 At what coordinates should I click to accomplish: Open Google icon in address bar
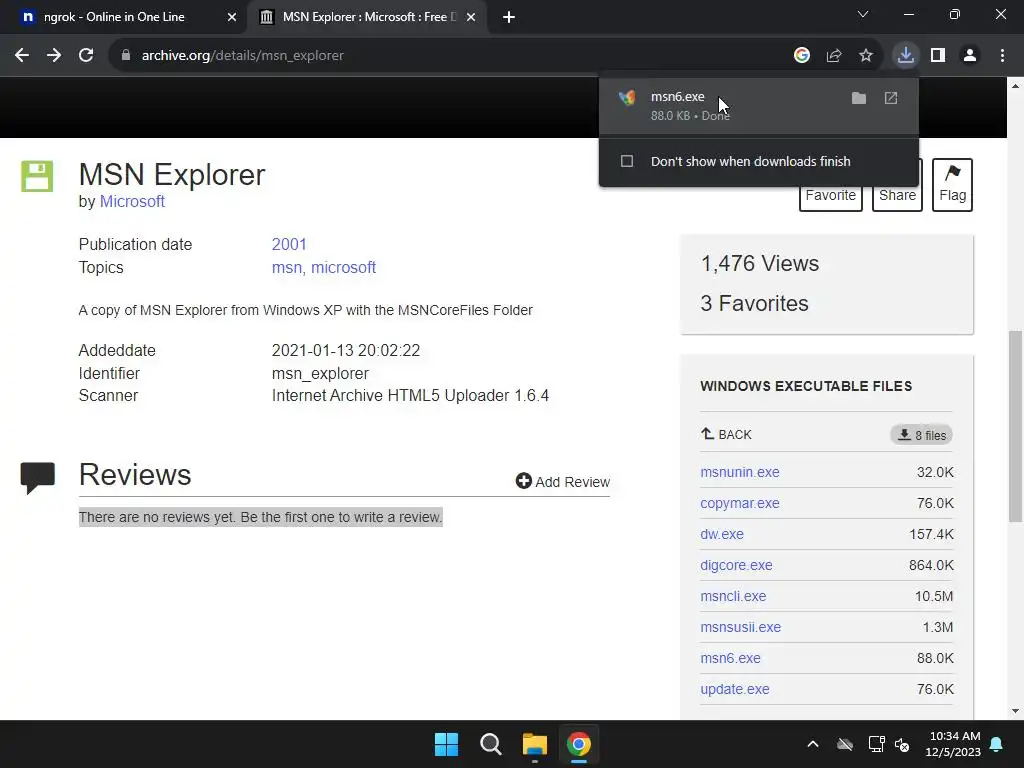pyautogui.click(x=801, y=56)
